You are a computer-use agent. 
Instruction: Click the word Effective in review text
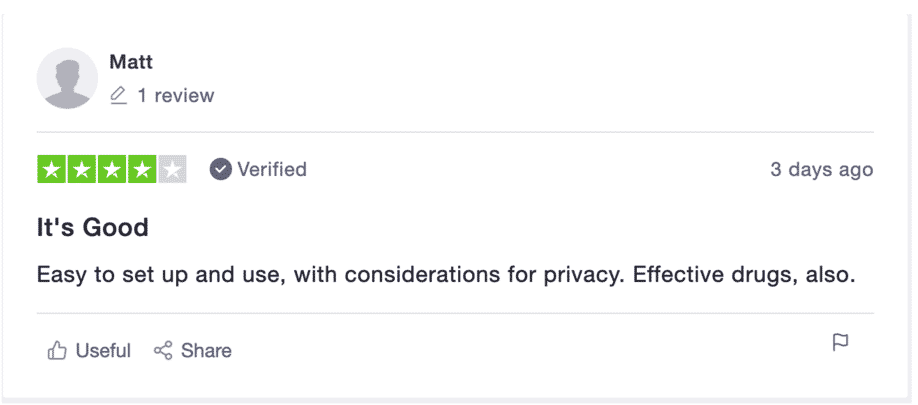[674, 274]
